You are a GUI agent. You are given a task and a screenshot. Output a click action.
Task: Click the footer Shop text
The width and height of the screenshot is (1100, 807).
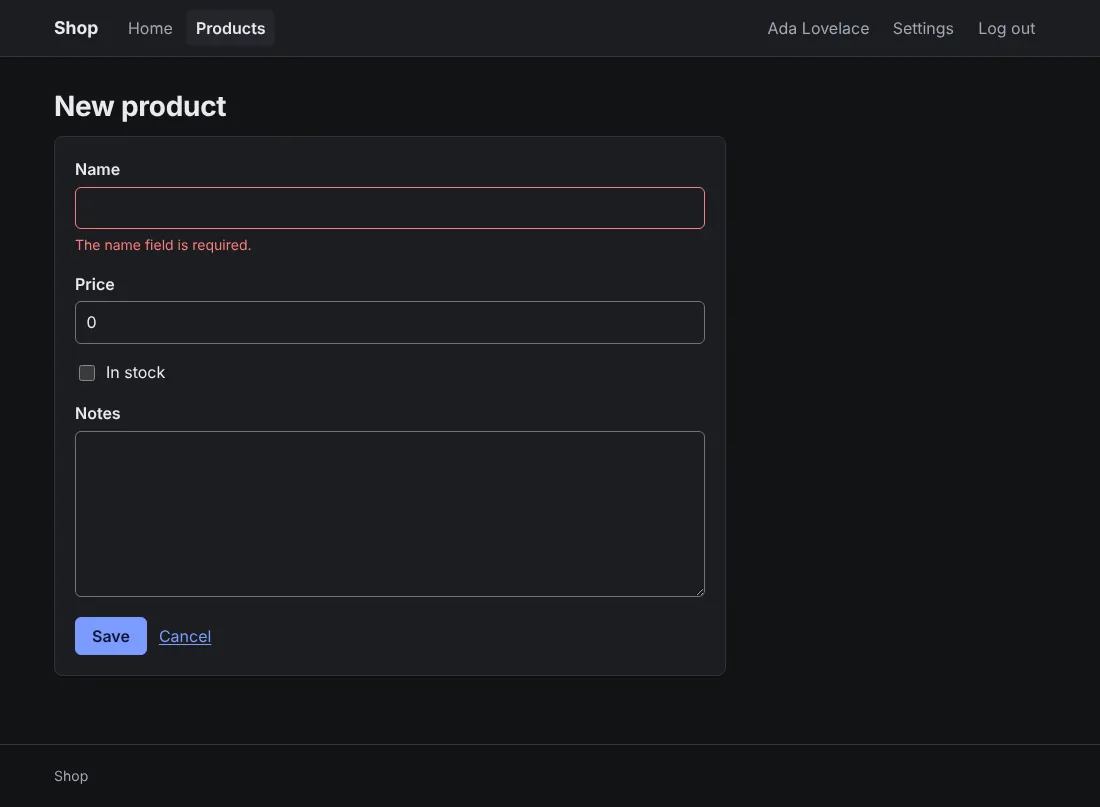coord(71,775)
